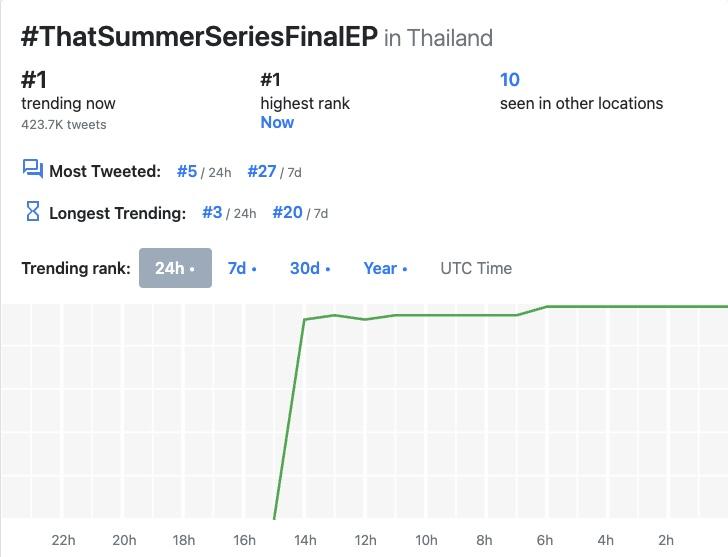Open Most Tweeted #5 24h ranking
Viewport: 728px width, 557px height.
point(187,171)
